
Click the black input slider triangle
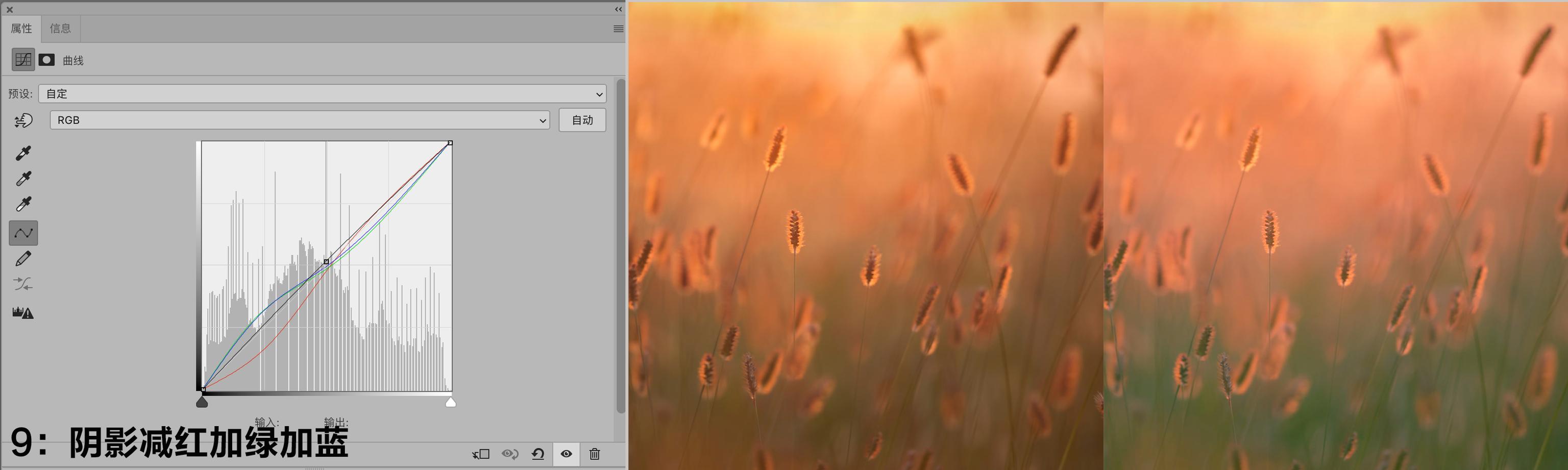[x=202, y=402]
